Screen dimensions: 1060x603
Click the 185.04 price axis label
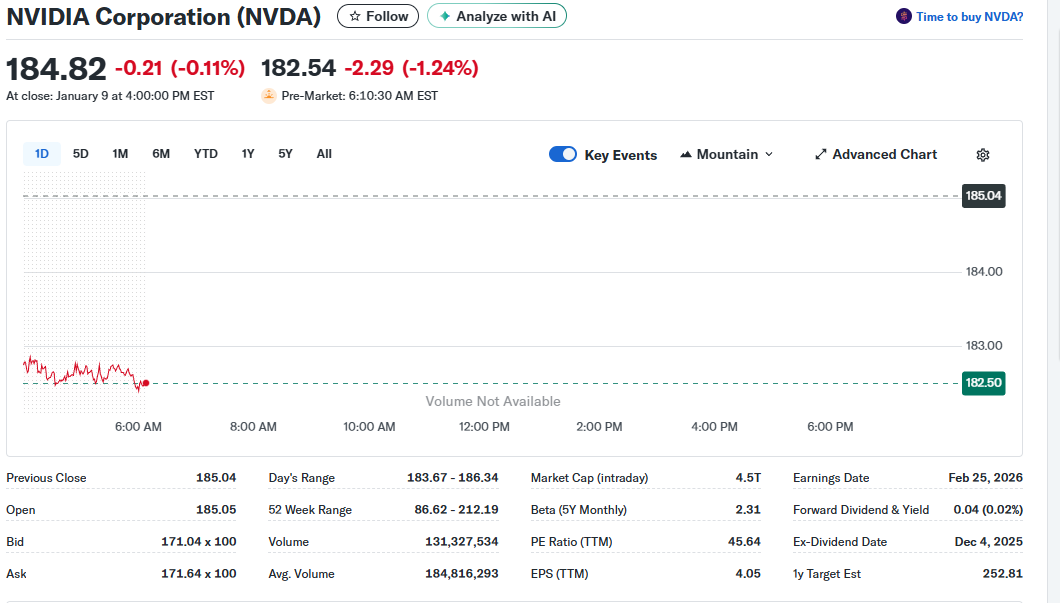pyautogui.click(x=983, y=196)
